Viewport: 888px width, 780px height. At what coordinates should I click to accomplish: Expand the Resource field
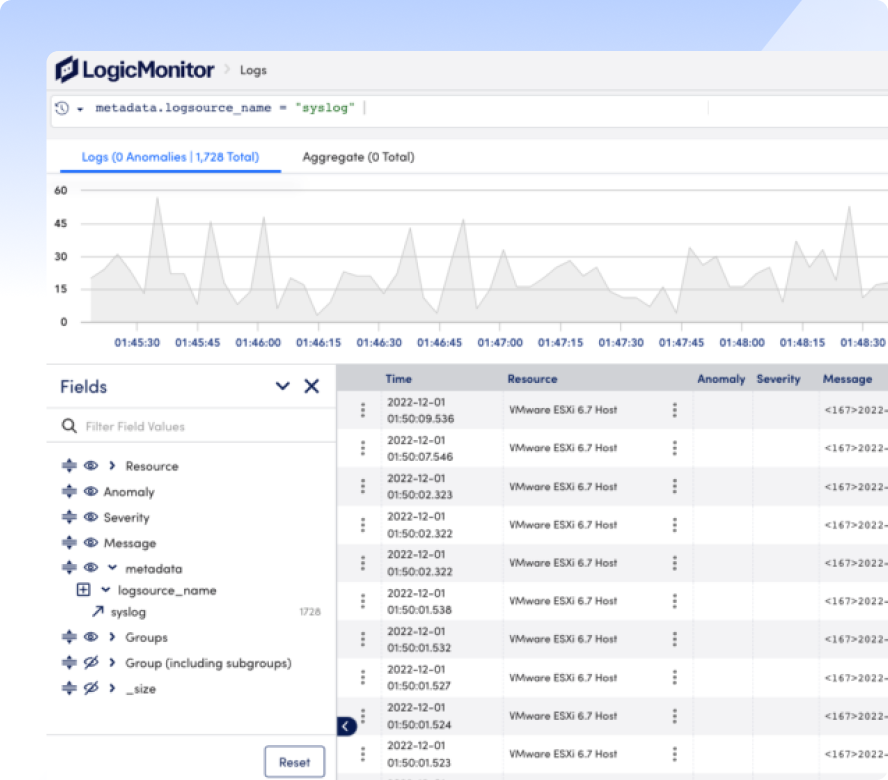tap(112, 466)
